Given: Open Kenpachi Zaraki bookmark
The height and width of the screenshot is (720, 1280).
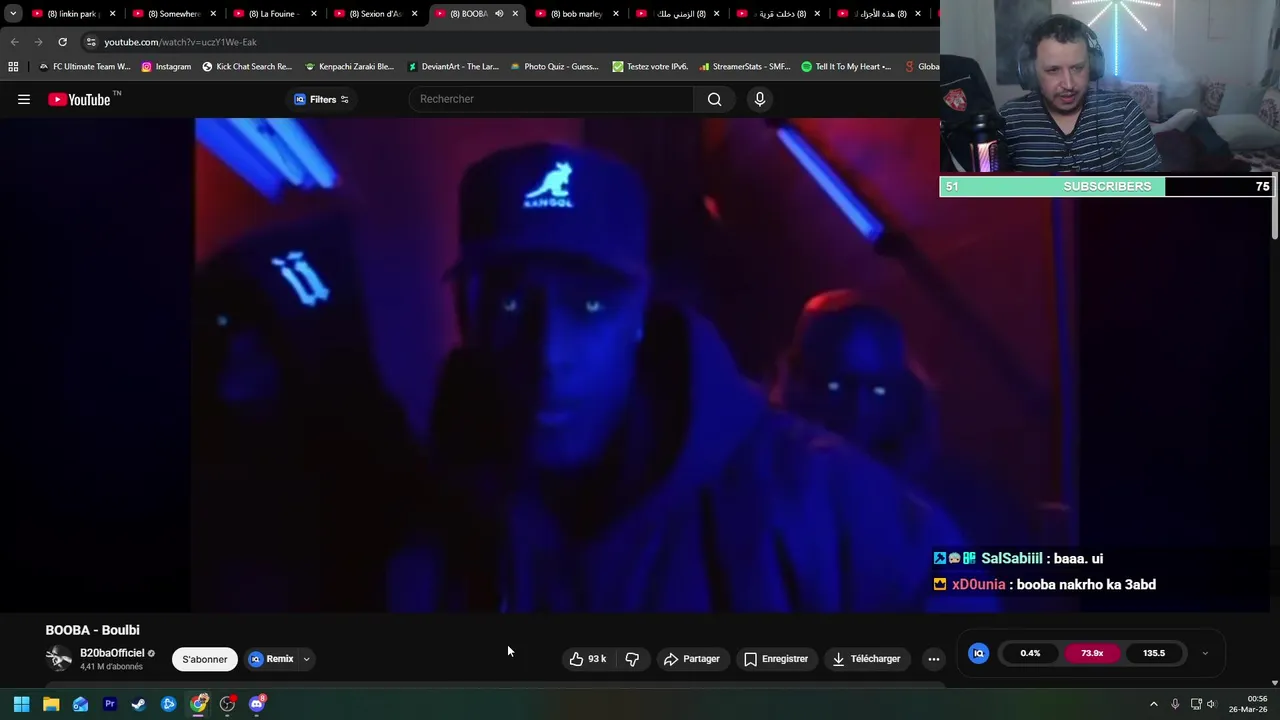Looking at the screenshot, I should (349, 67).
